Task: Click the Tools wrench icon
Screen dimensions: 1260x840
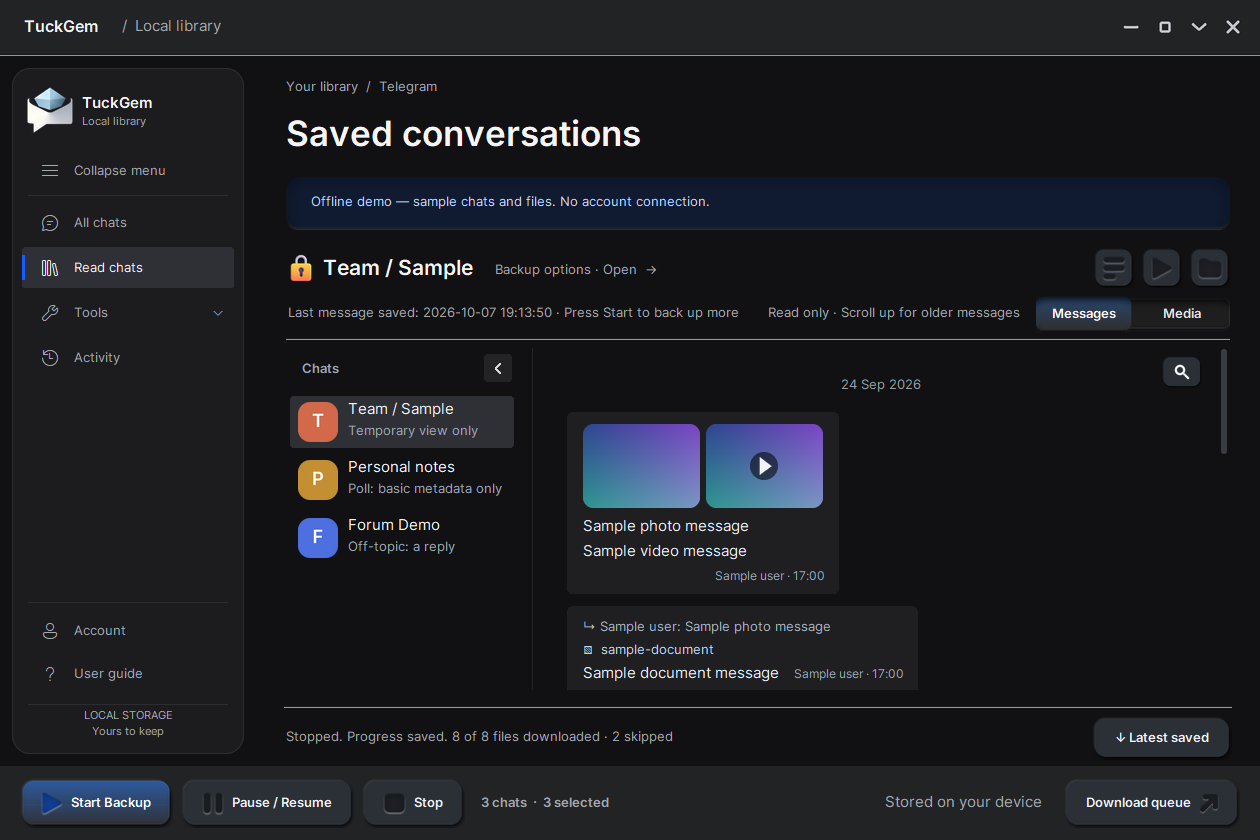Action: point(50,313)
